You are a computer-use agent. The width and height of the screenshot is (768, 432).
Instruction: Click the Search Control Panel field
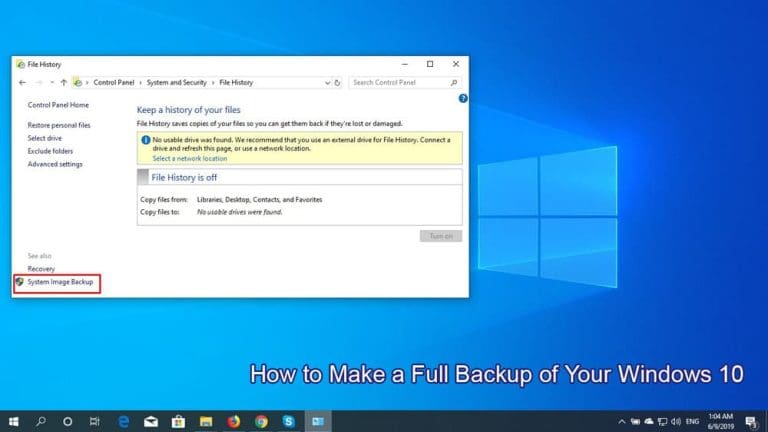point(398,82)
